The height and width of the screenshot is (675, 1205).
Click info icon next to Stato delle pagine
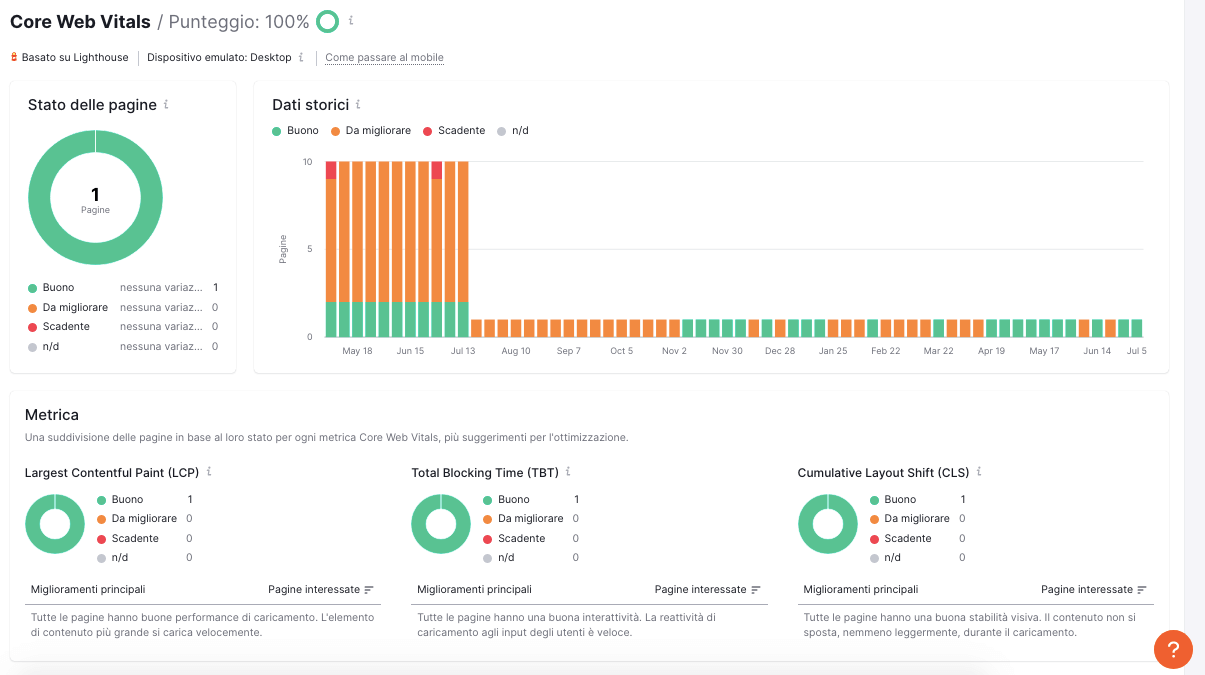pos(166,104)
